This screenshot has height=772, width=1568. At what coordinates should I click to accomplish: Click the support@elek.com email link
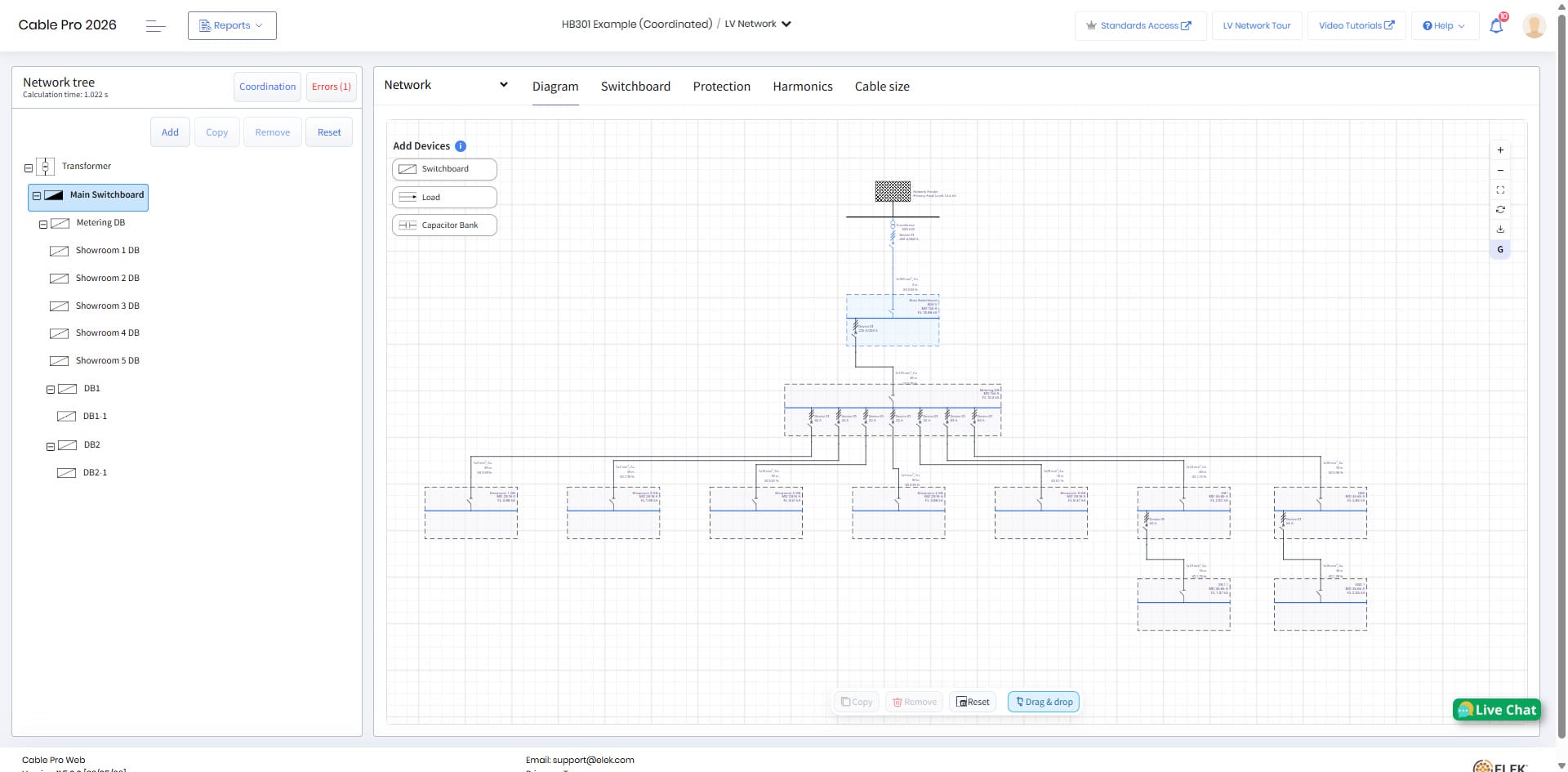coord(594,760)
